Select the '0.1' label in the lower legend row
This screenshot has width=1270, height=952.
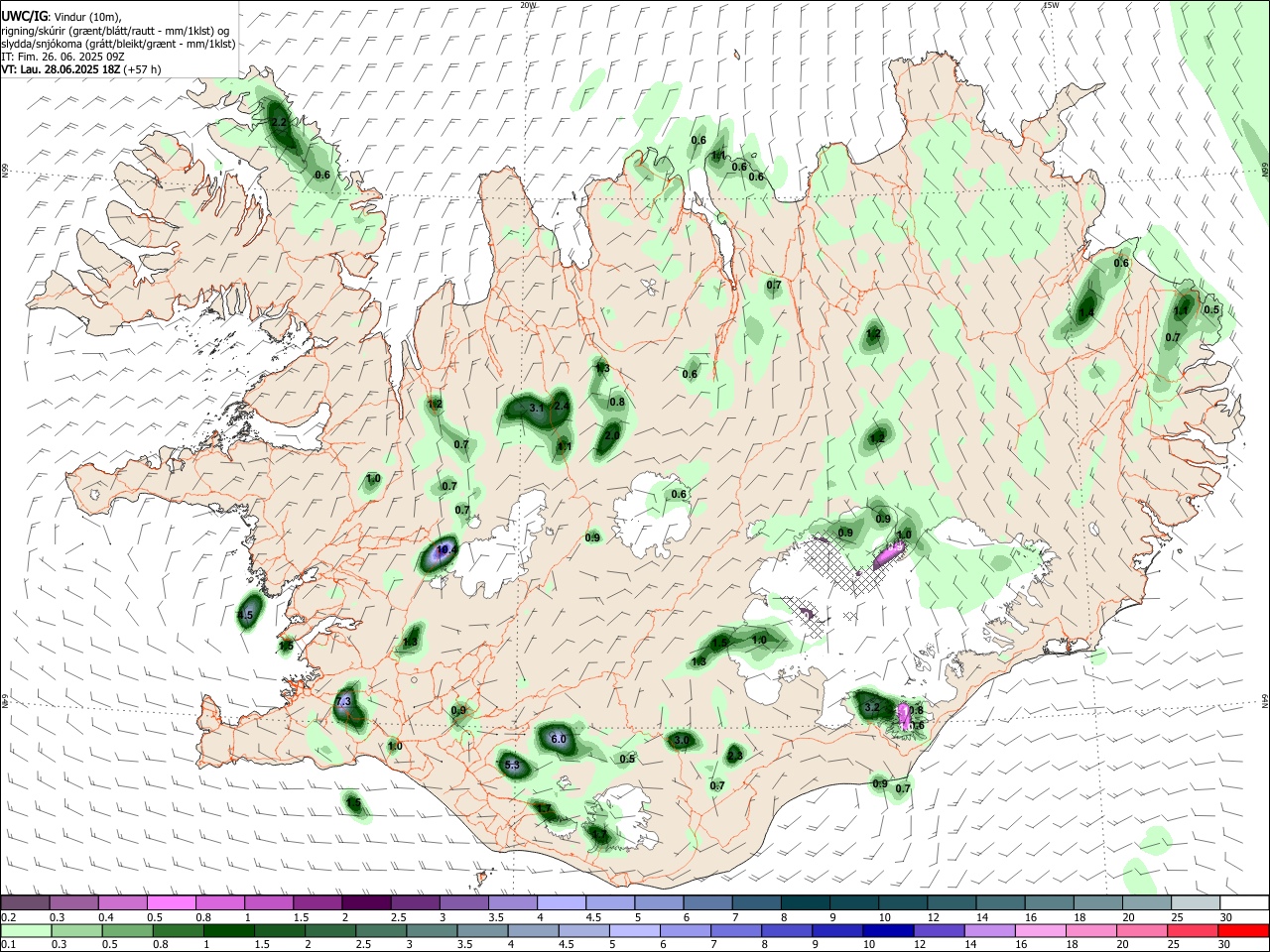(x=9, y=945)
